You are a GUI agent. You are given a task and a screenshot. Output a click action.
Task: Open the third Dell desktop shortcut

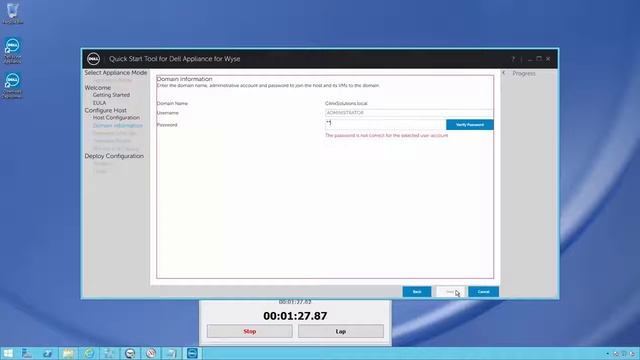point(13,85)
